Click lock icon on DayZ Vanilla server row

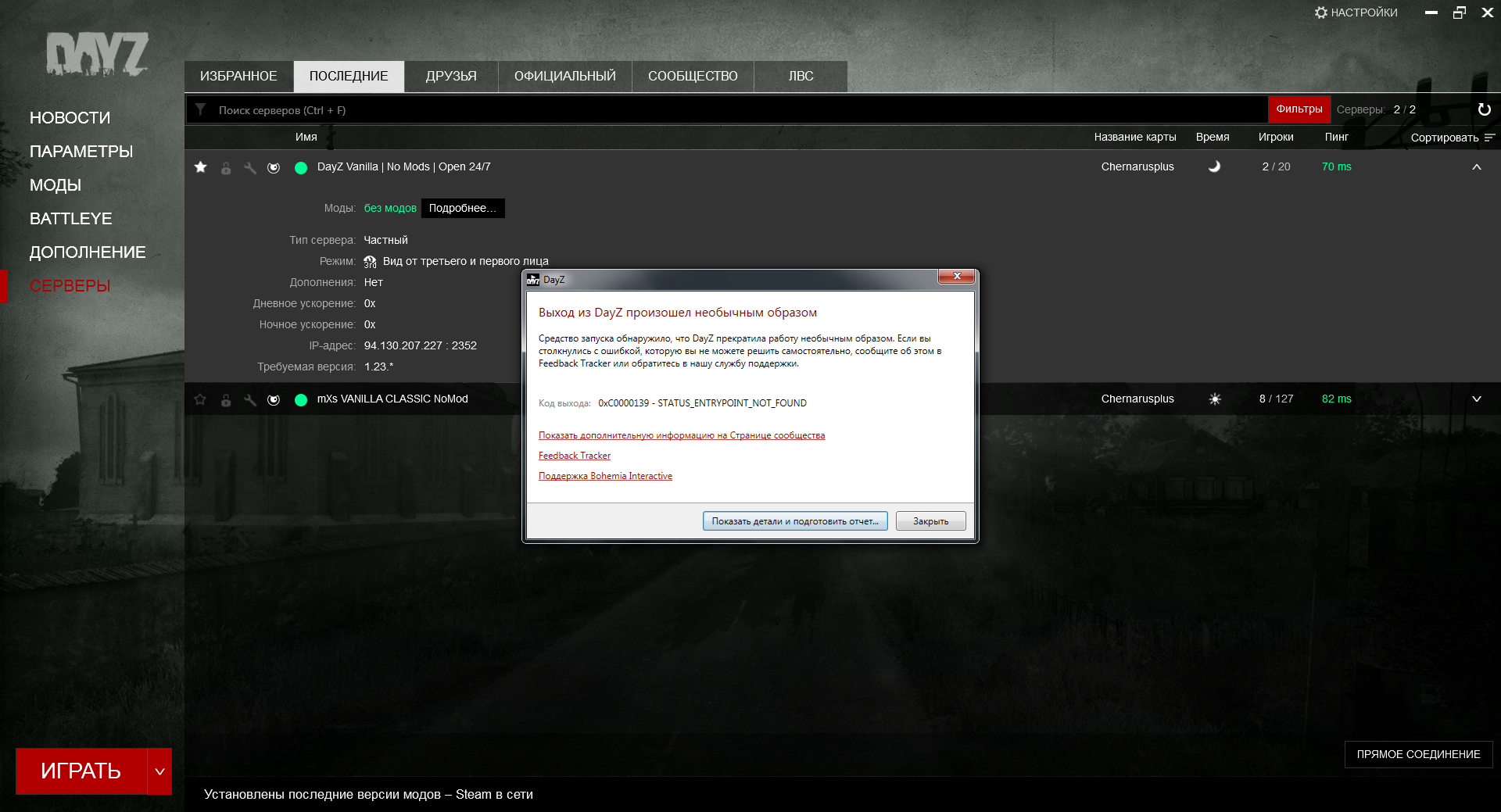pyautogui.click(x=226, y=168)
